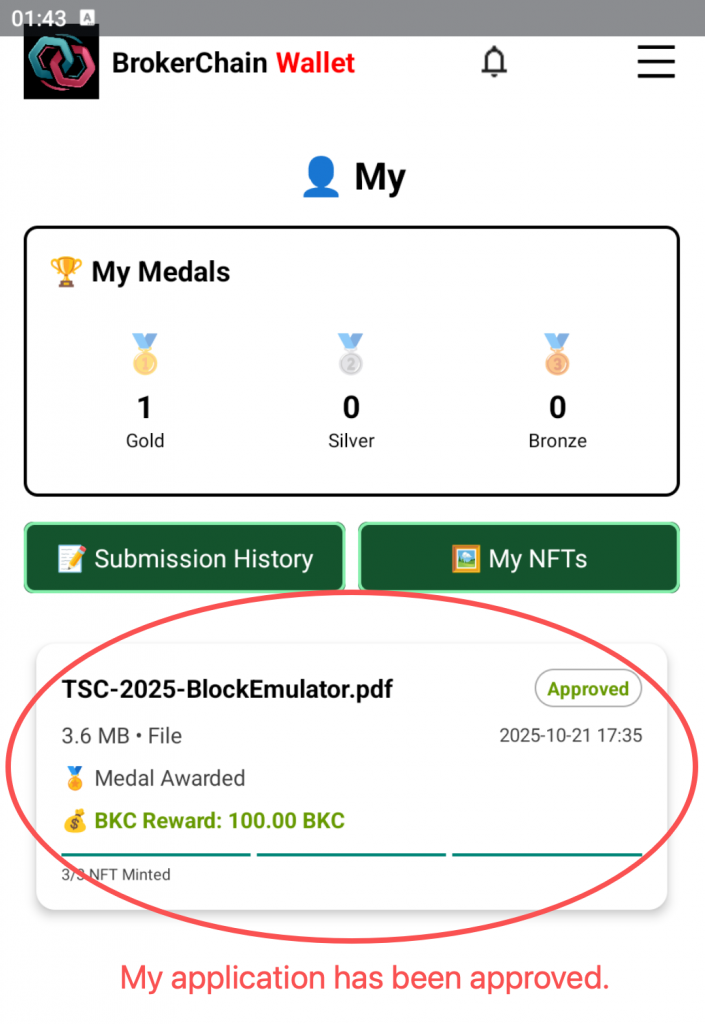Switch to My NFTs tab

coord(518,558)
